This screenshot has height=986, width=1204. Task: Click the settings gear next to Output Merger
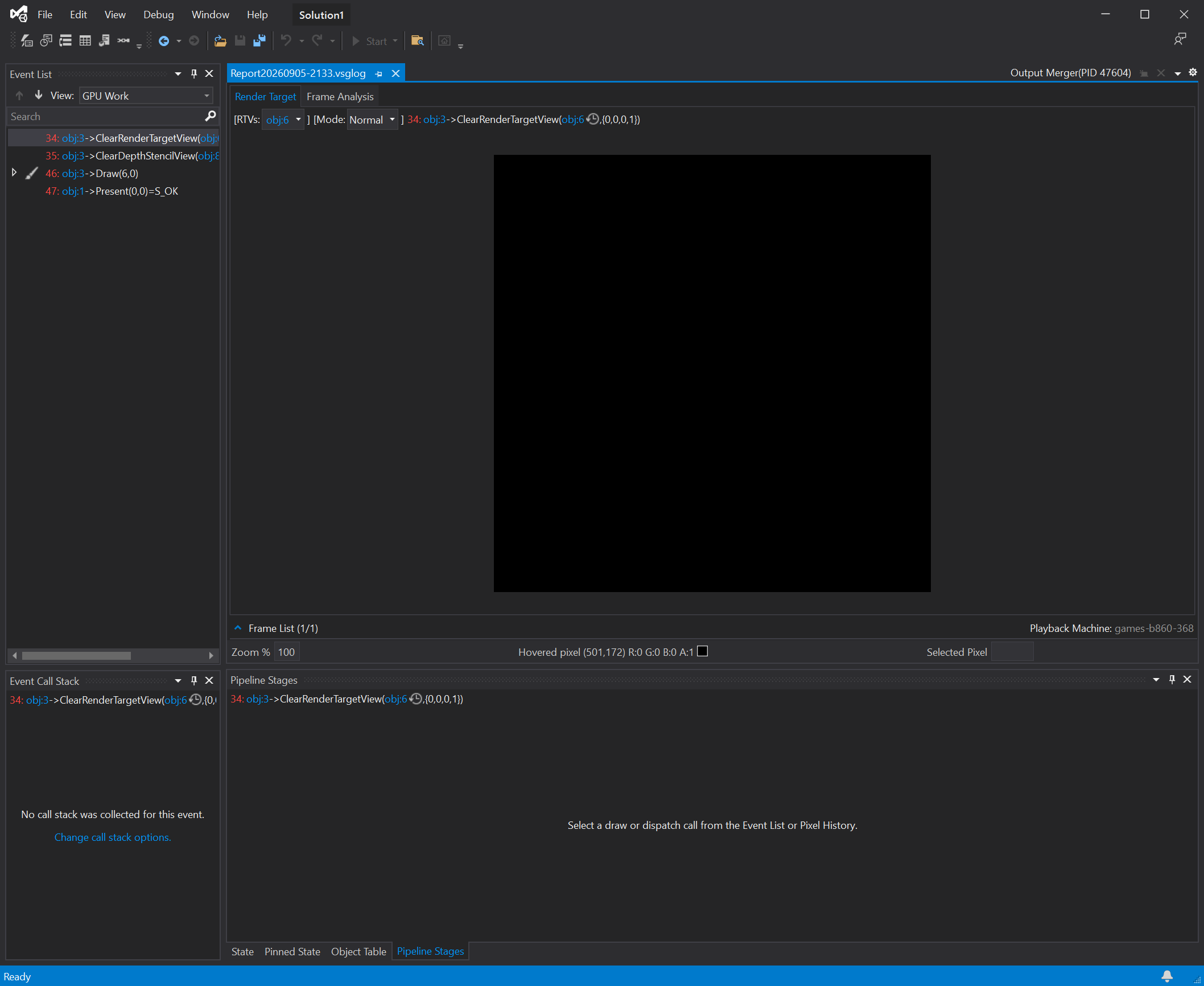[1193, 72]
